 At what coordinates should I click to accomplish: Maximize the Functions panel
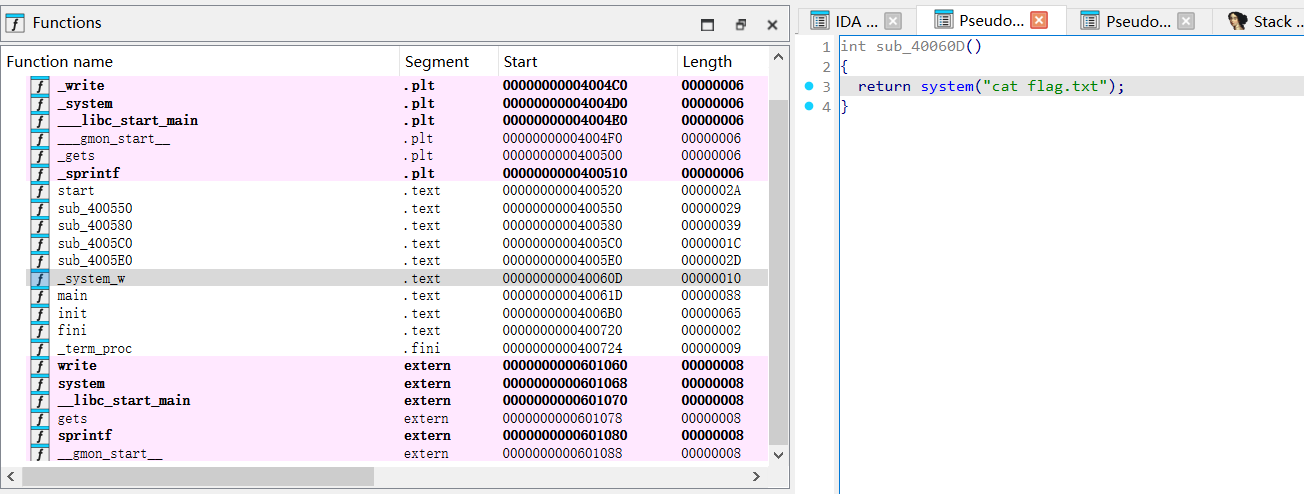pyautogui.click(x=707, y=24)
